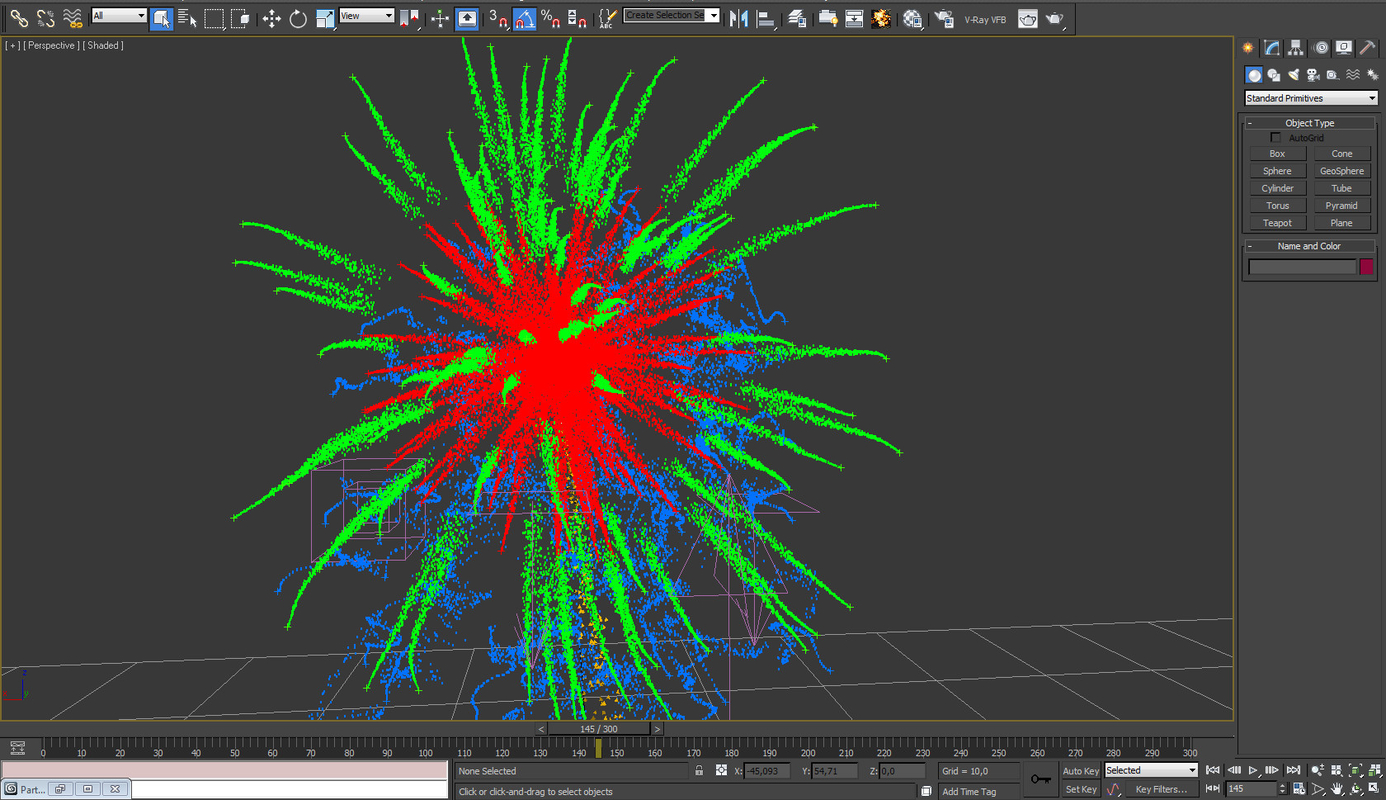Open Key Filters settings
This screenshot has width=1386, height=800.
click(x=1160, y=789)
